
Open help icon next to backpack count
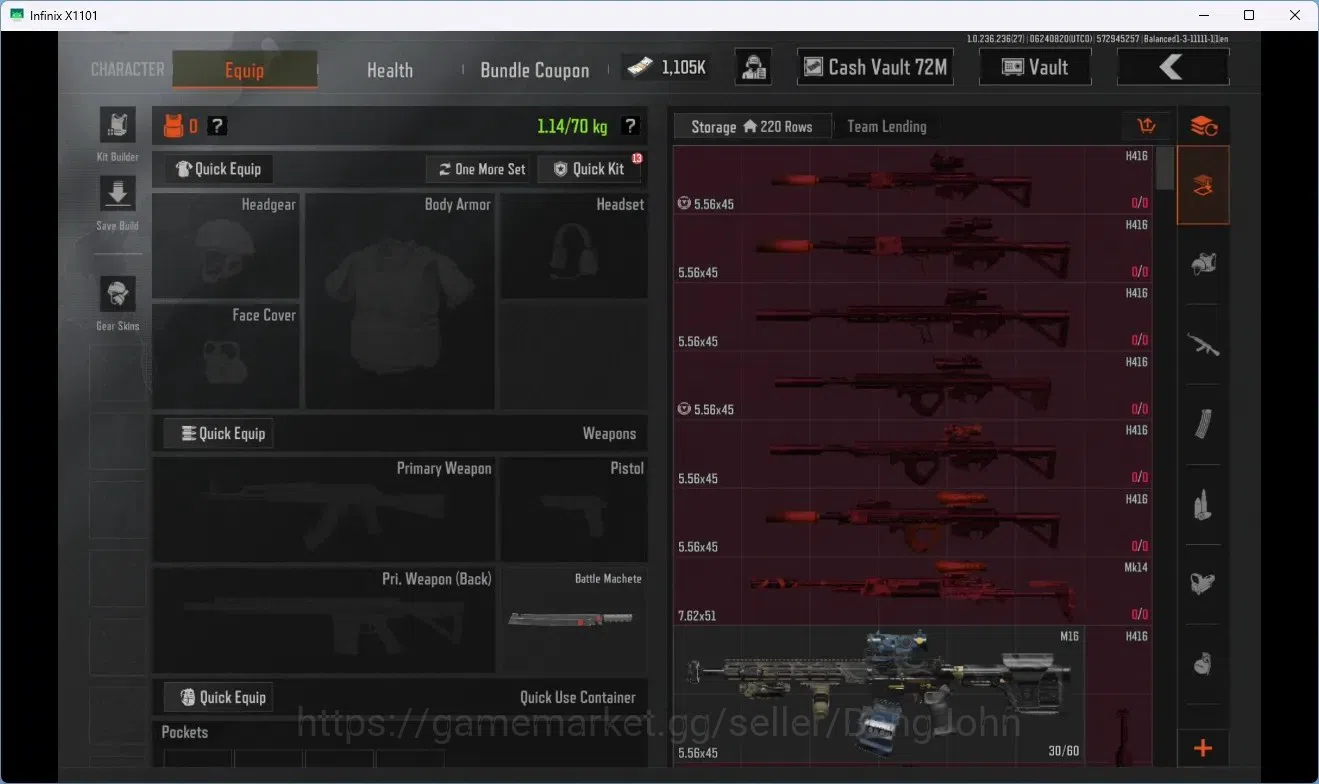point(217,126)
